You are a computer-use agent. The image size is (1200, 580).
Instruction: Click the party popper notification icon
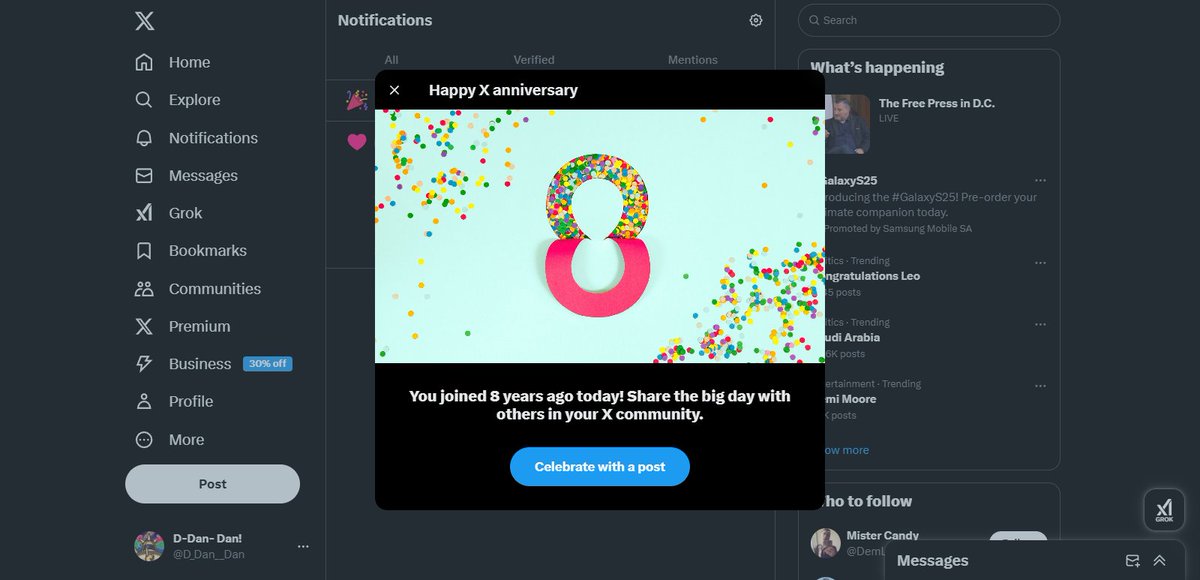click(x=357, y=99)
